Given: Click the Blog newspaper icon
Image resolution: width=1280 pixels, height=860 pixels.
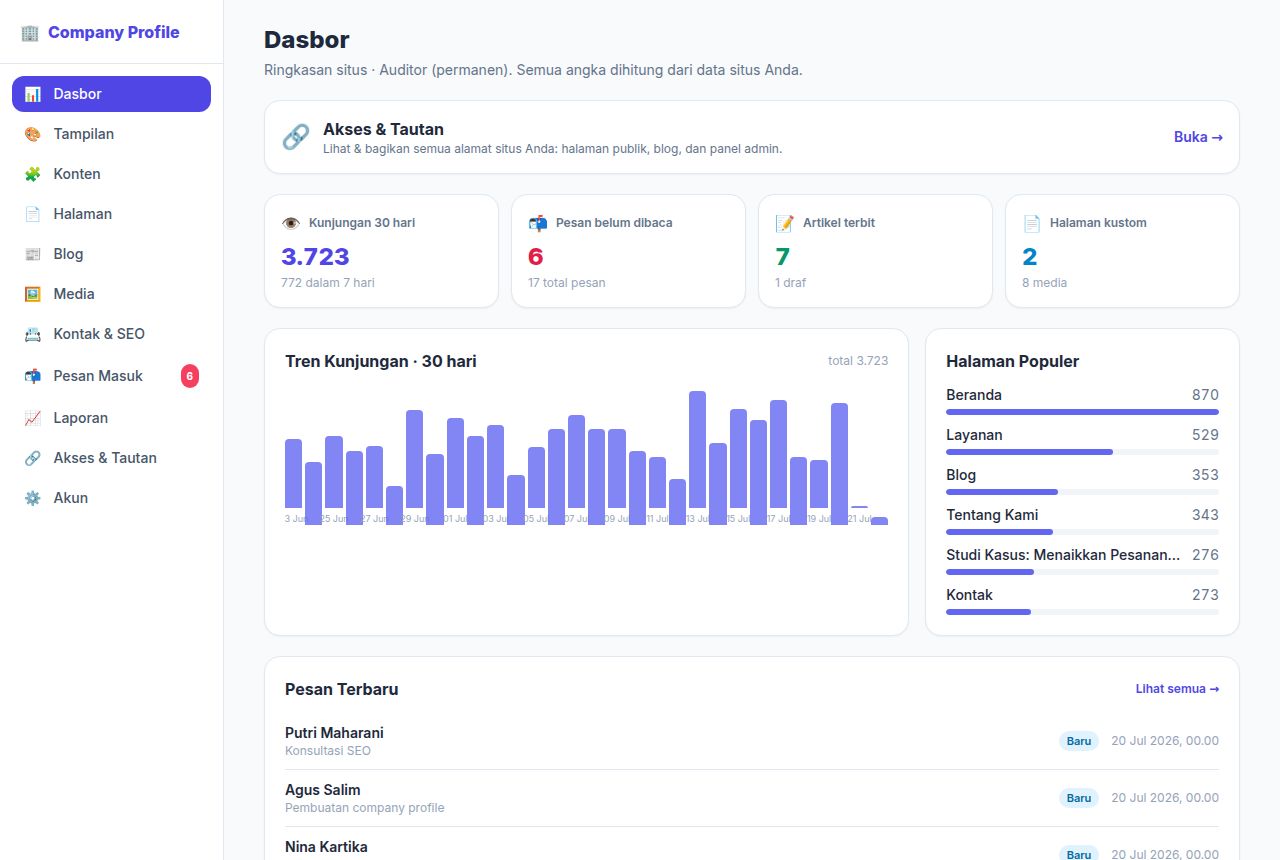Looking at the screenshot, I should [x=33, y=254].
